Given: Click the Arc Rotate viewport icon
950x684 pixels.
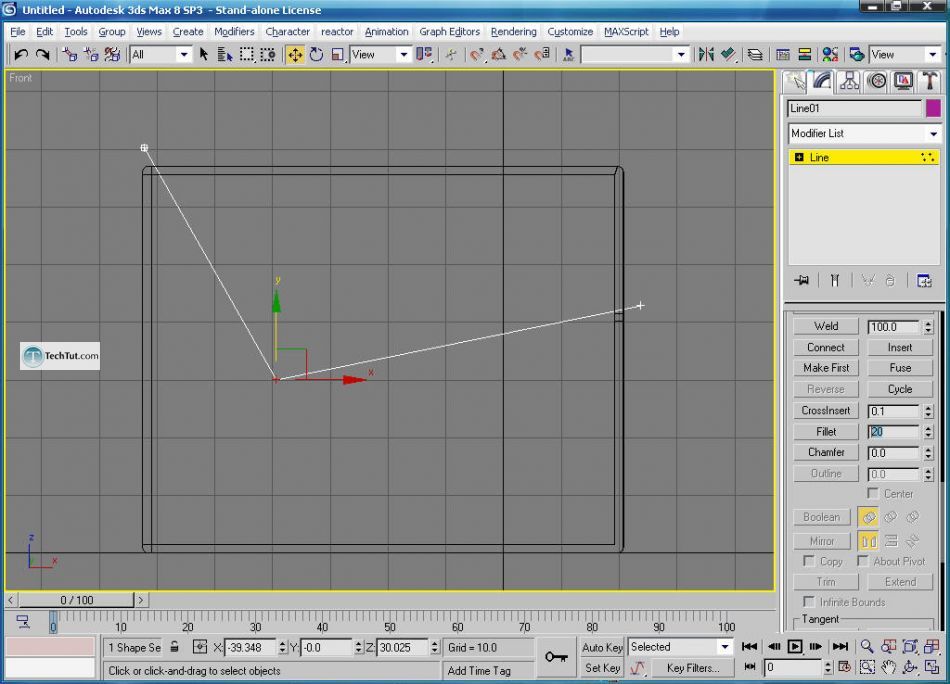Looking at the screenshot, I should coord(909,667).
